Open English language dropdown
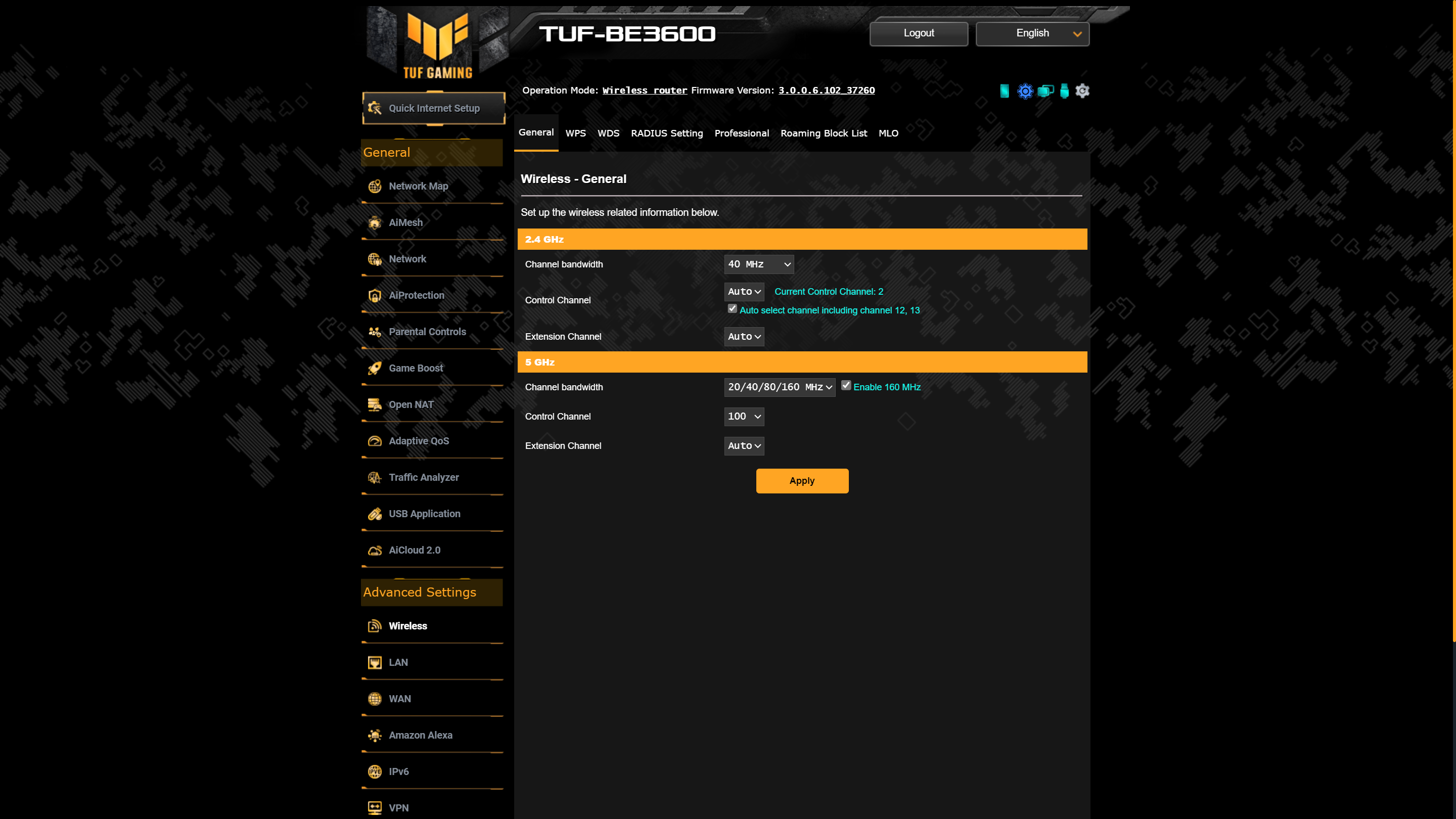 point(1032,32)
